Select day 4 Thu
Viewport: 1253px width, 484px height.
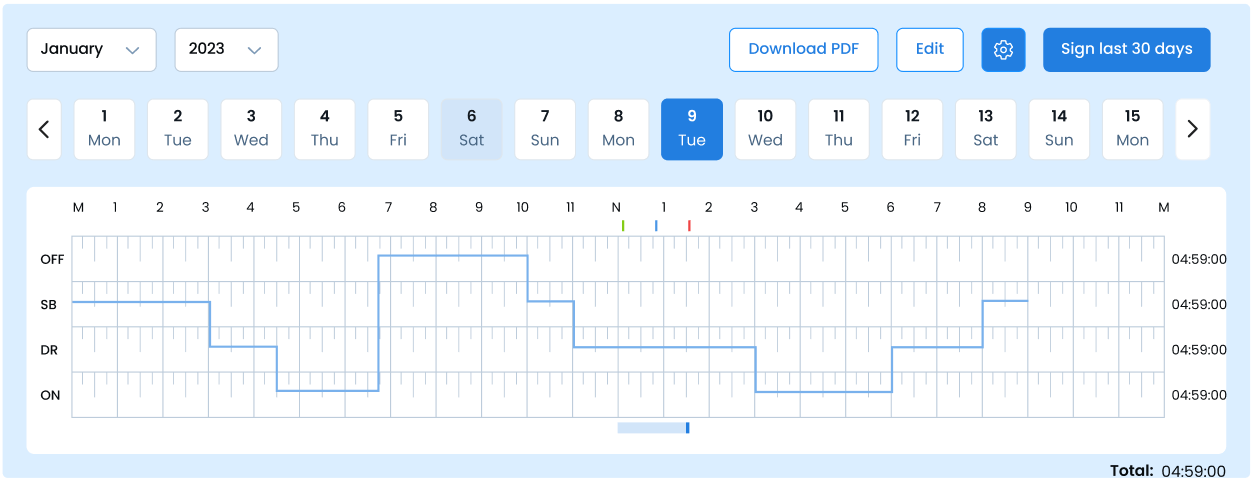click(324, 129)
